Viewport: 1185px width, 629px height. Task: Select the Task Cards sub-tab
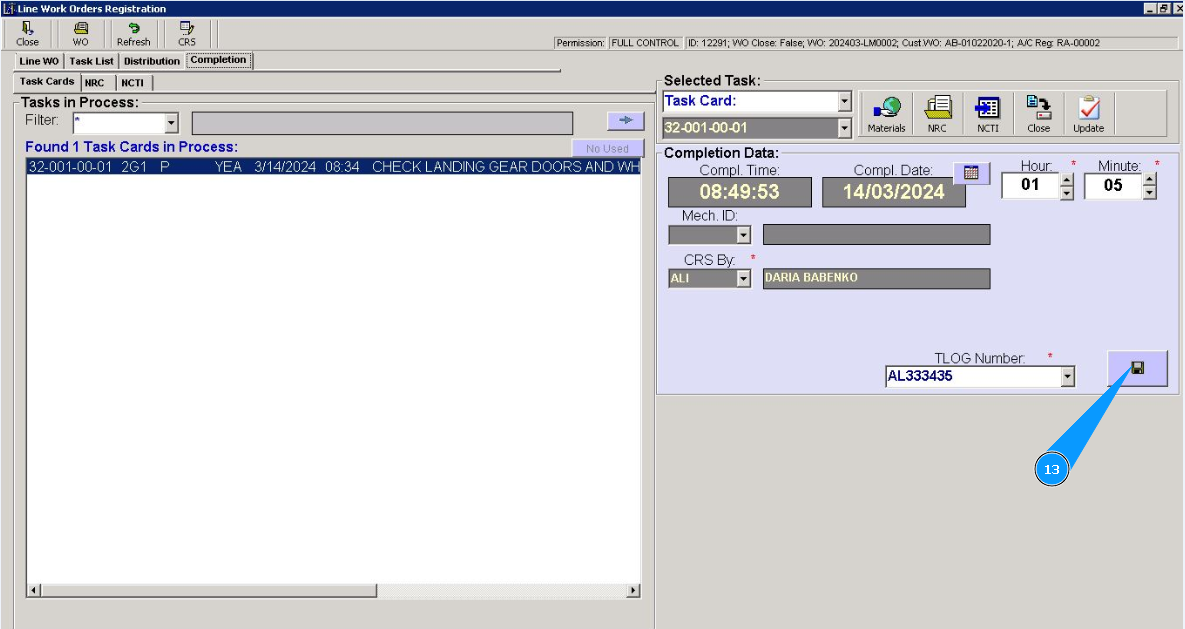47,82
